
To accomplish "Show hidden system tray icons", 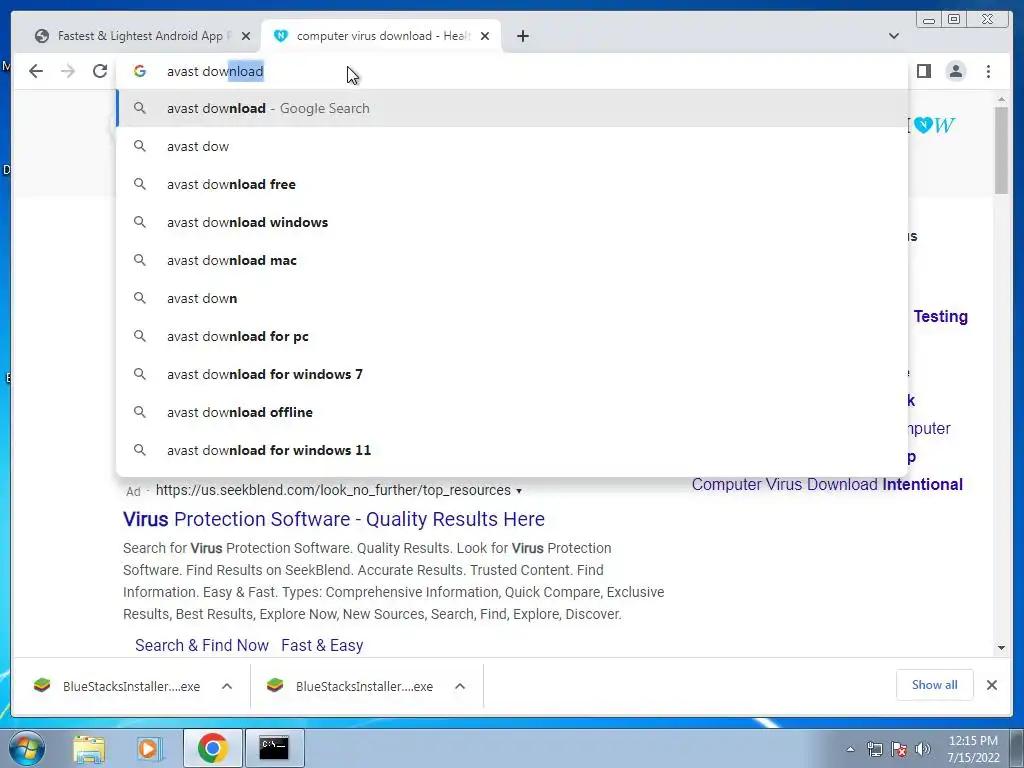I will click(850, 749).
